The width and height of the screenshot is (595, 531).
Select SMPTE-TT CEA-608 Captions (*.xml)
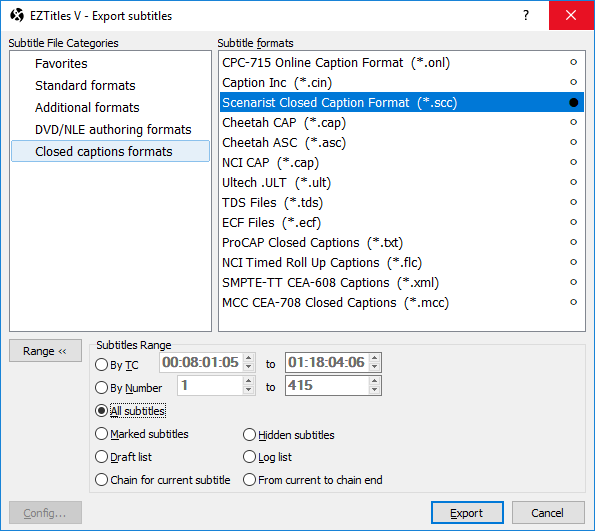click(x=401, y=282)
